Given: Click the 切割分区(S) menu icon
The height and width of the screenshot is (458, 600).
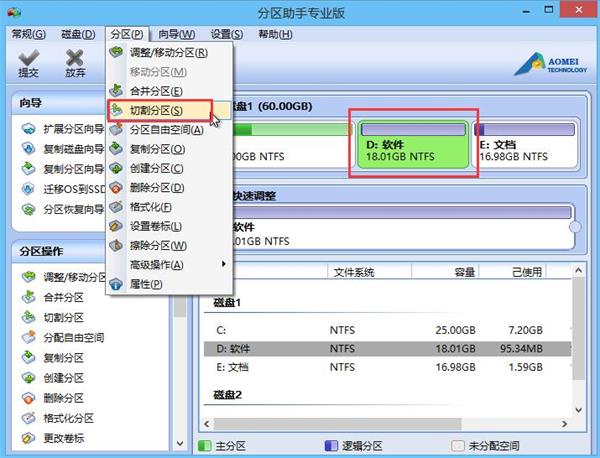Looking at the screenshot, I should pos(116,110).
